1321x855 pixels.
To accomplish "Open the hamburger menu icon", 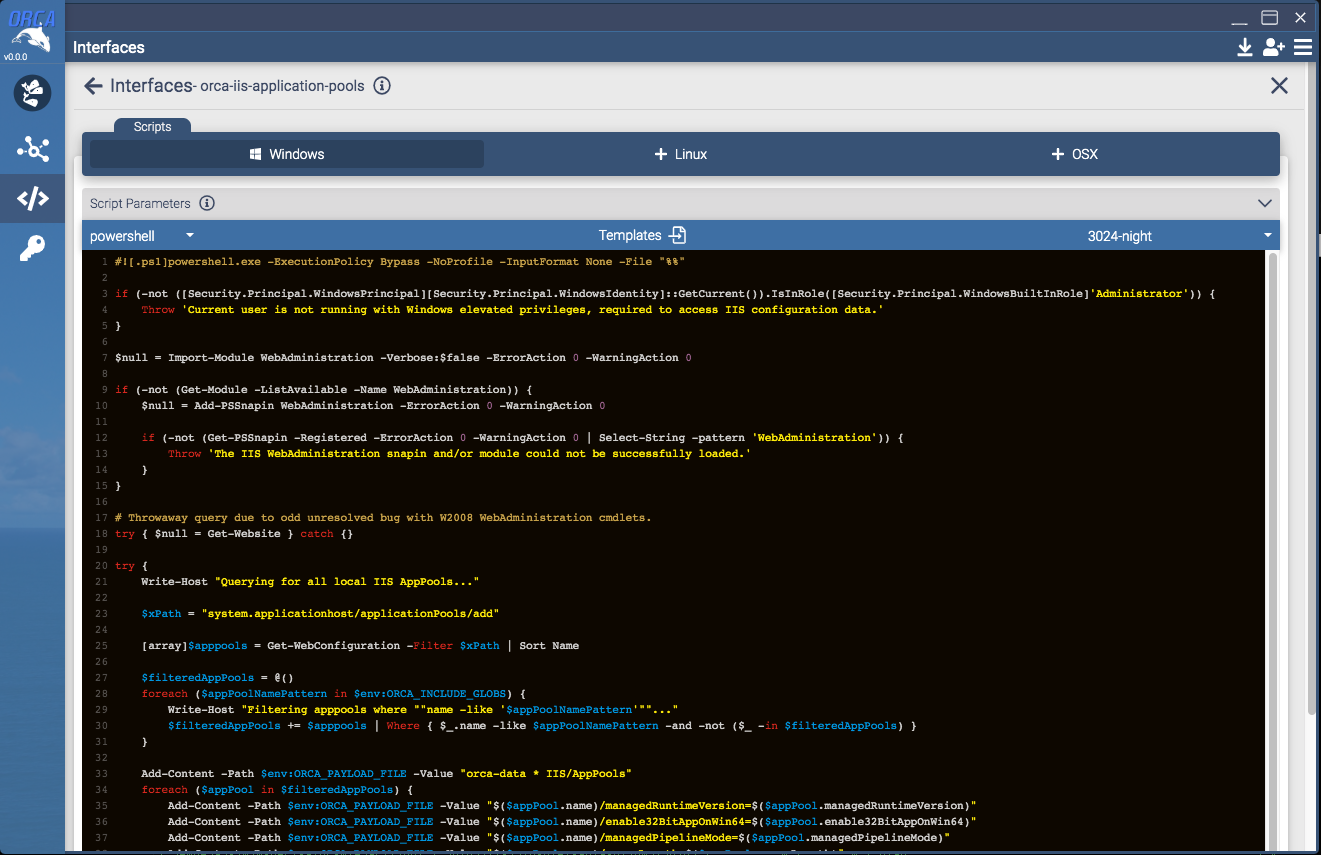I will point(1303,47).
